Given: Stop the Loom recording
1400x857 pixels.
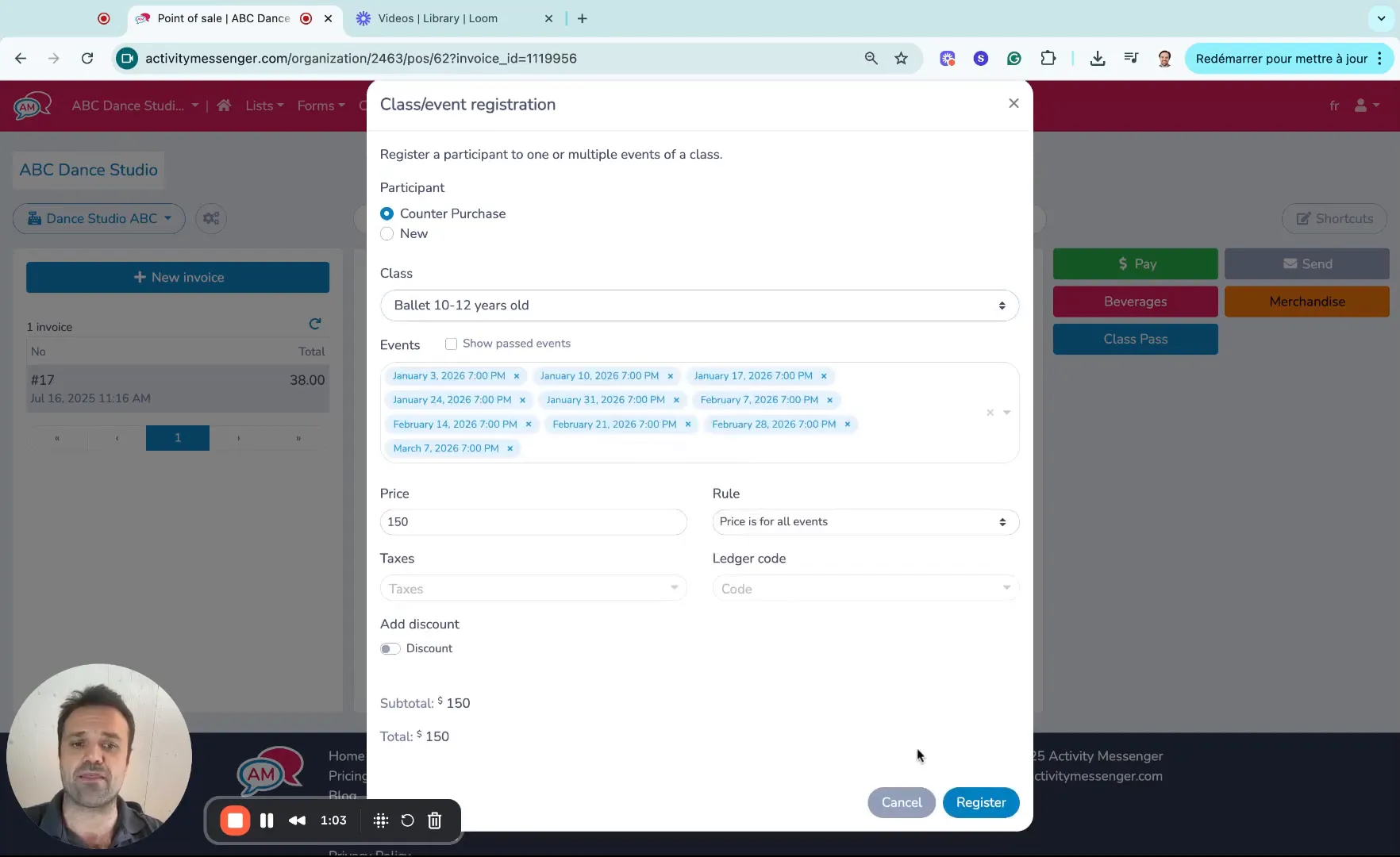Looking at the screenshot, I should 235,820.
